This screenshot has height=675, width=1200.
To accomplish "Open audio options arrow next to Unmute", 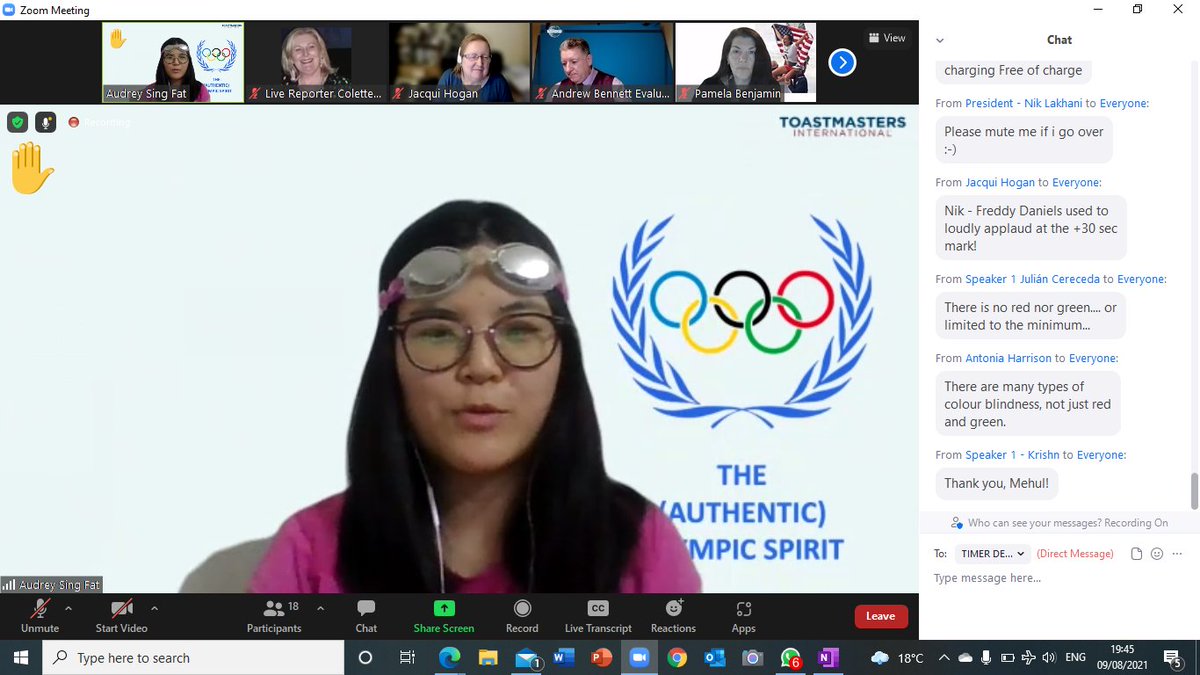I will pyautogui.click(x=68, y=607).
